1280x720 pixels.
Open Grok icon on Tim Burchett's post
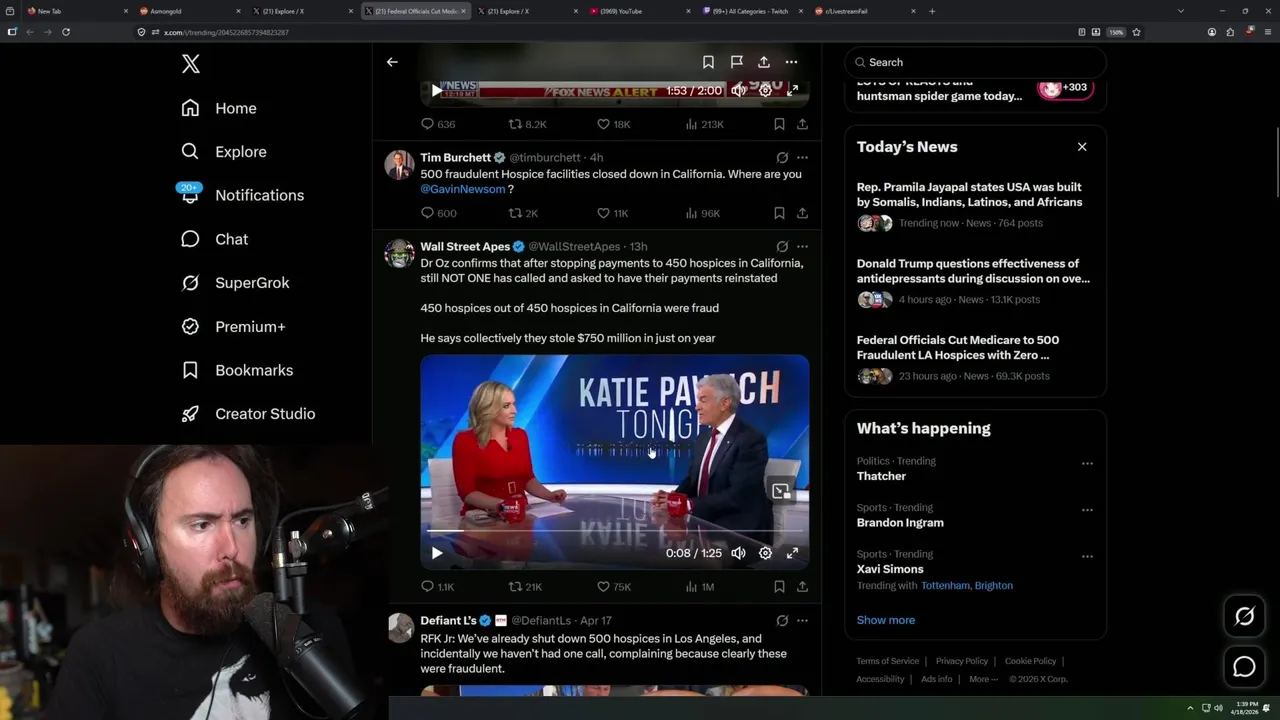click(782, 158)
